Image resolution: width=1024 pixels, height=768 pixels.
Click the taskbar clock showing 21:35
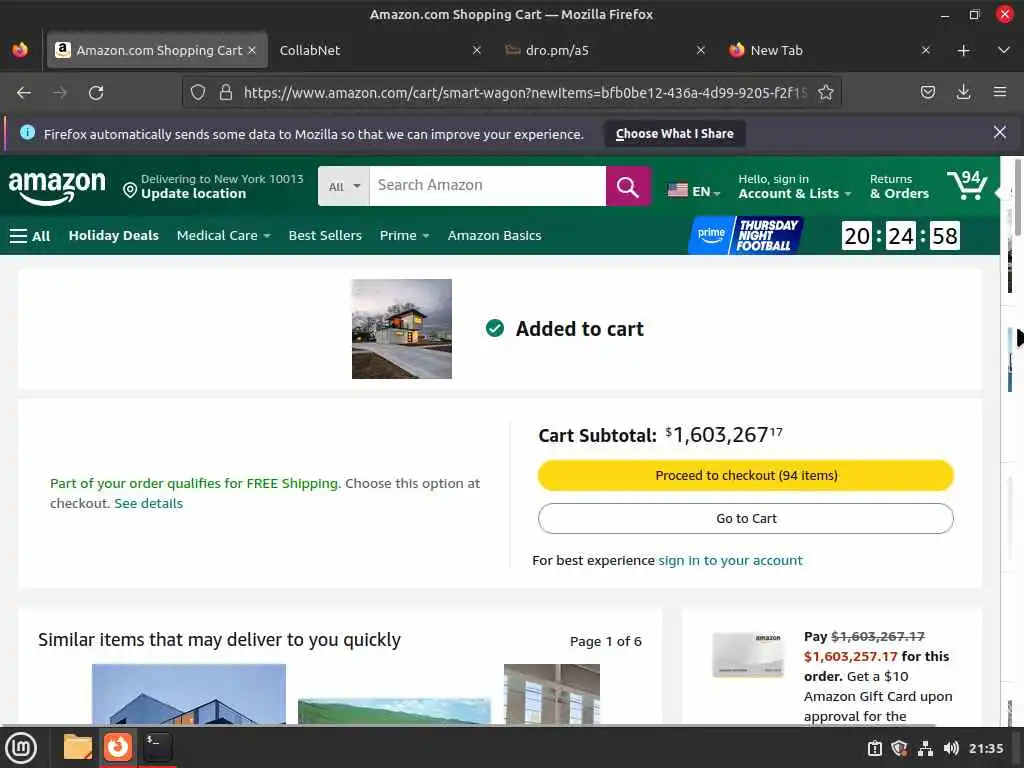(x=985, y=748)
